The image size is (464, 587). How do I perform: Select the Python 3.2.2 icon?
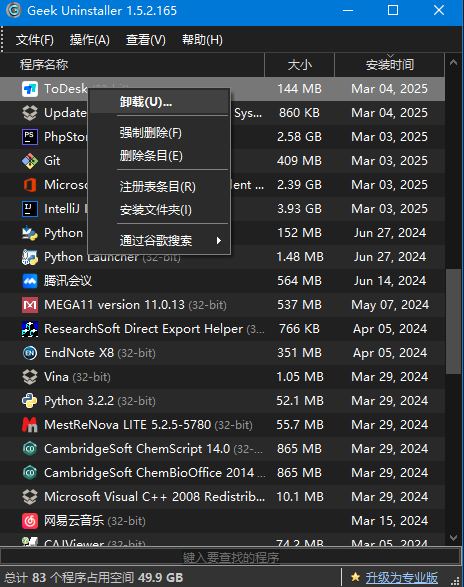[30, 401]
